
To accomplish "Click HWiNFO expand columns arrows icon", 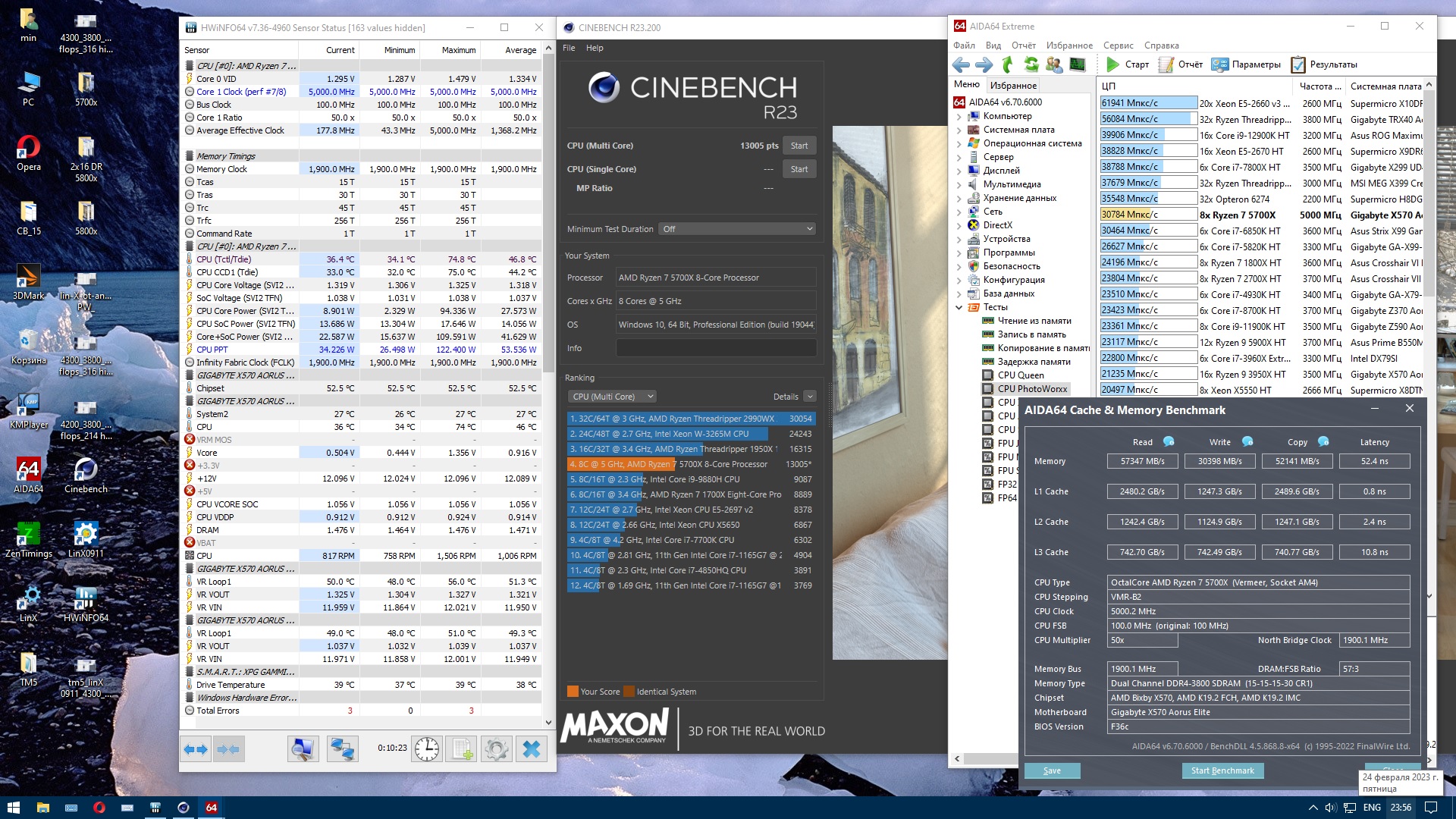I will pos(196,749).
